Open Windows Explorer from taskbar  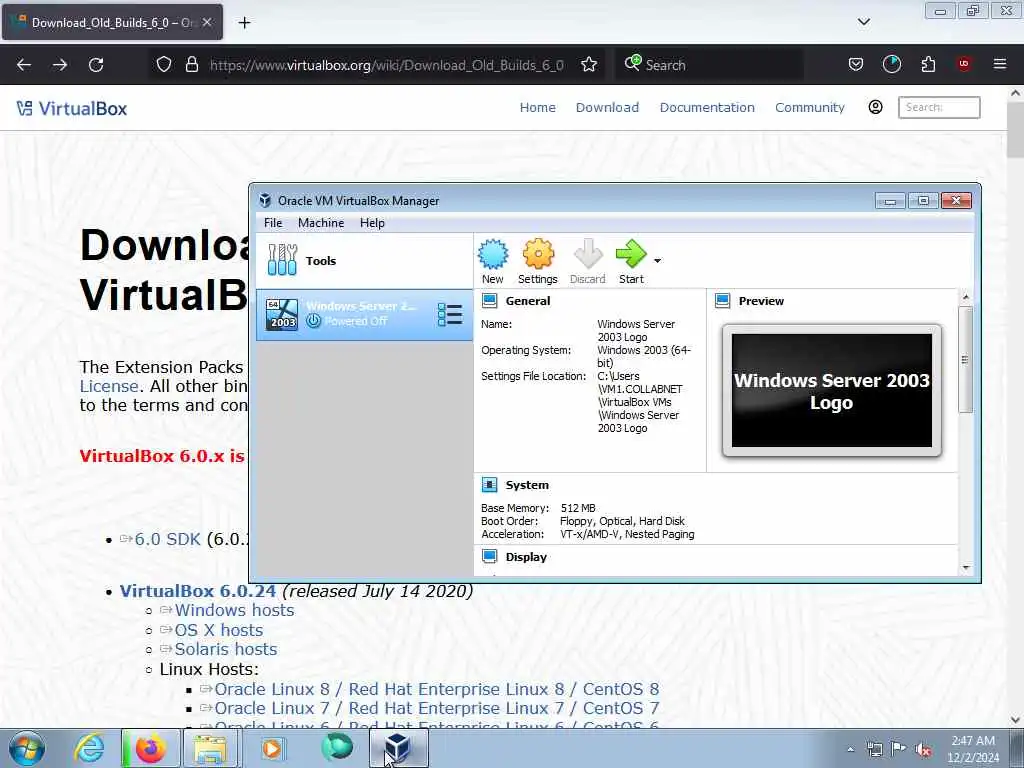(x=210, y=748)
